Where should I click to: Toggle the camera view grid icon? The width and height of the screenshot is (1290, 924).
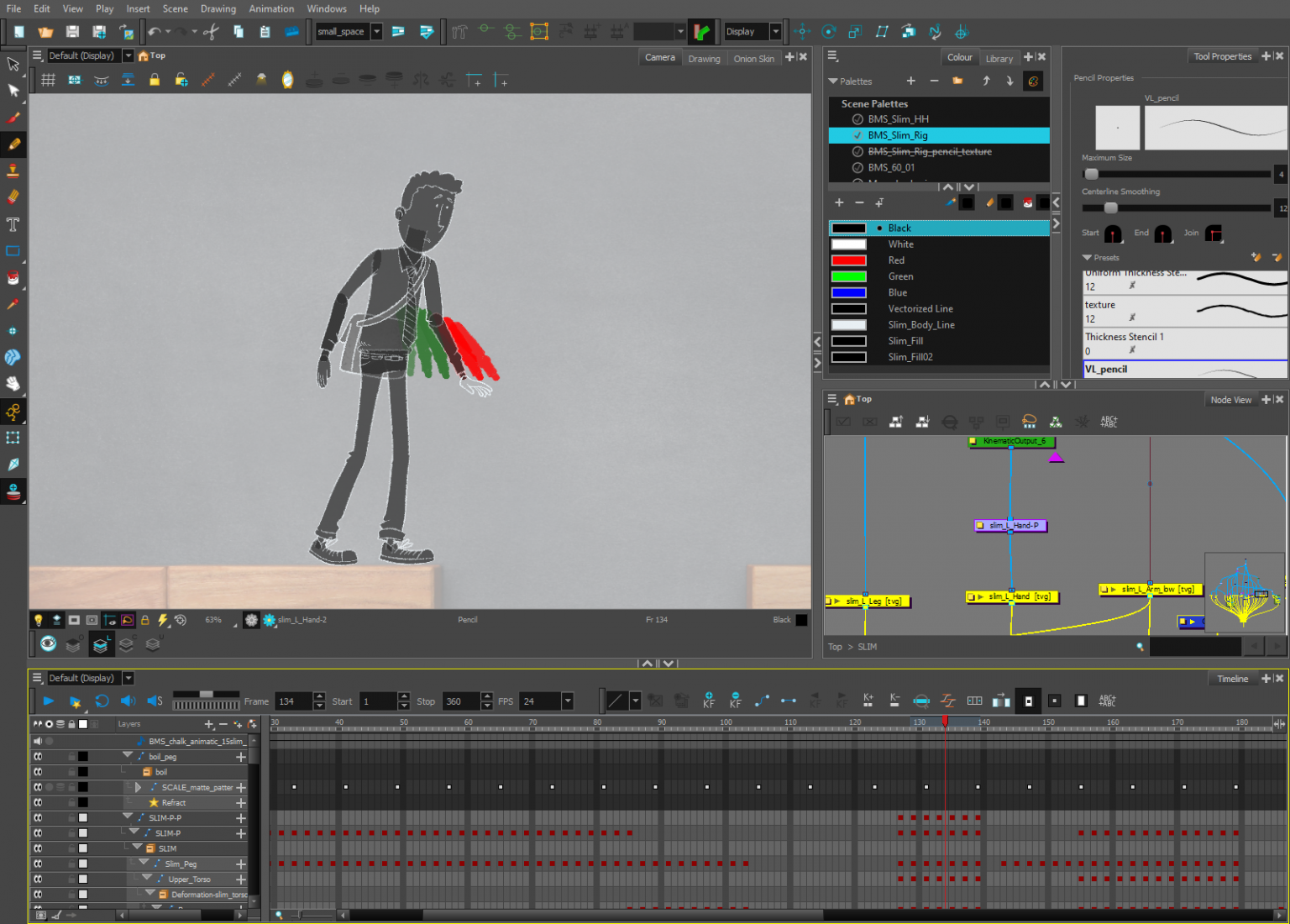click(49, 81)
